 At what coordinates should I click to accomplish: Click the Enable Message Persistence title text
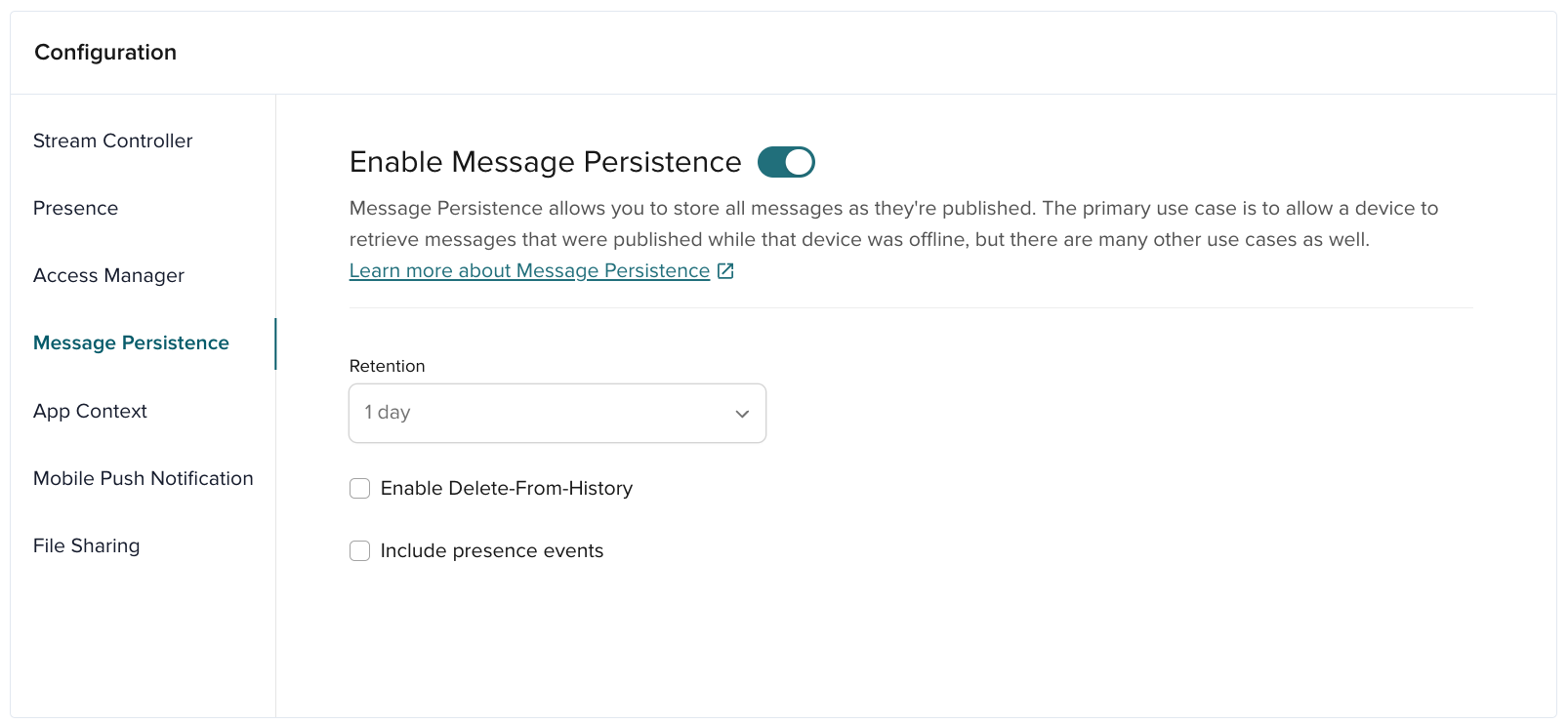coord(545,162)
